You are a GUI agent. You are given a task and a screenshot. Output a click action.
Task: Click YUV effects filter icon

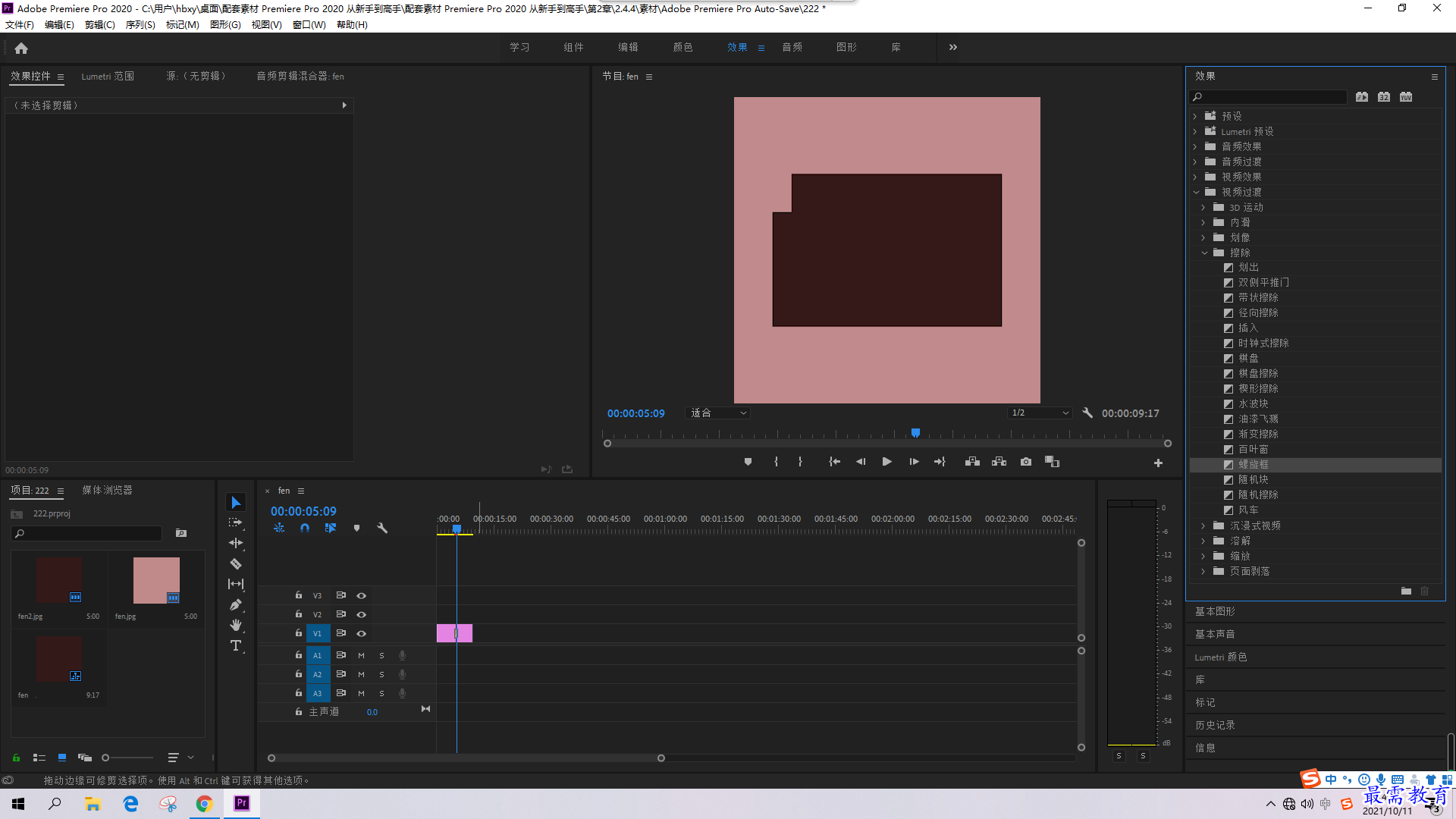pos(1406,97)
